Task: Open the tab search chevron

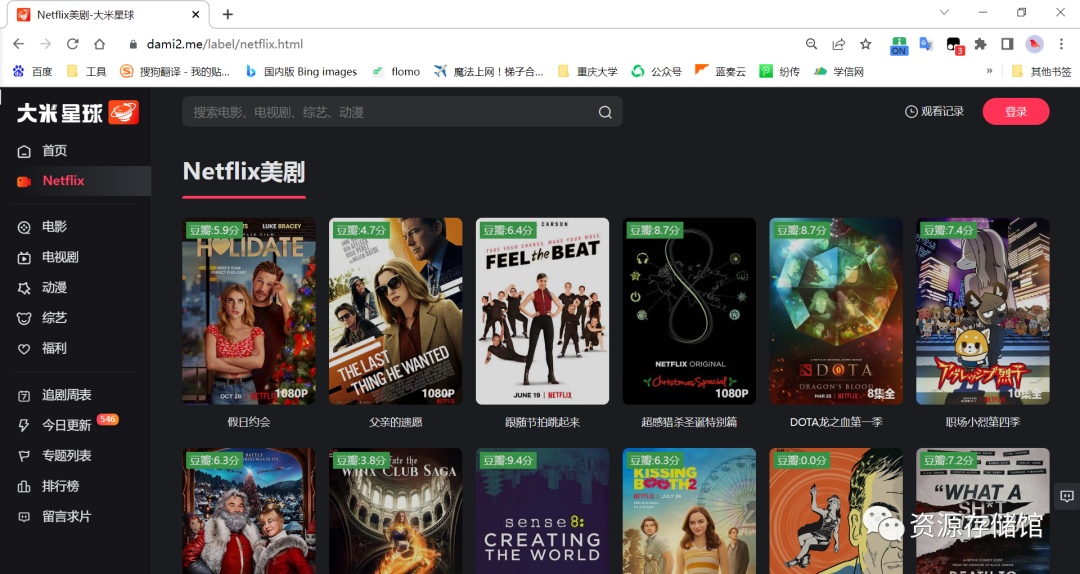Action: pyautogui.click(x=944, y=12)
